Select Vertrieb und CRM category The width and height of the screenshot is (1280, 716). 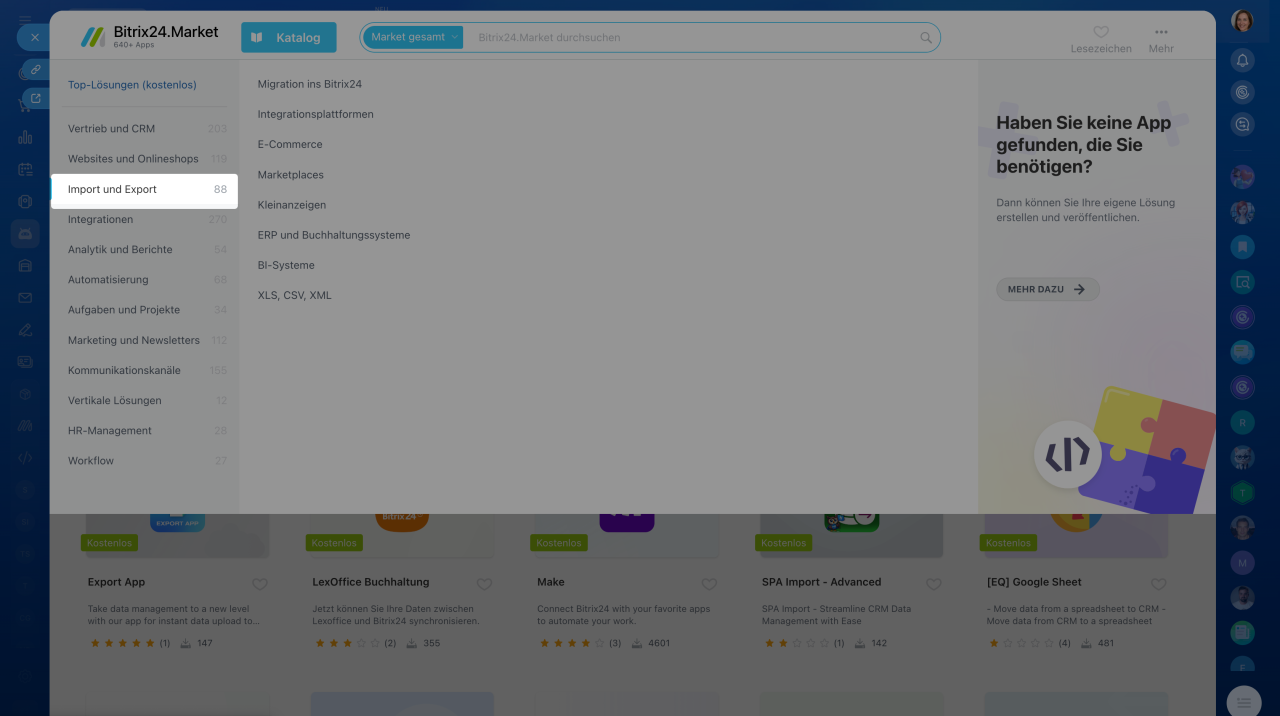click(x=147, y=128)
